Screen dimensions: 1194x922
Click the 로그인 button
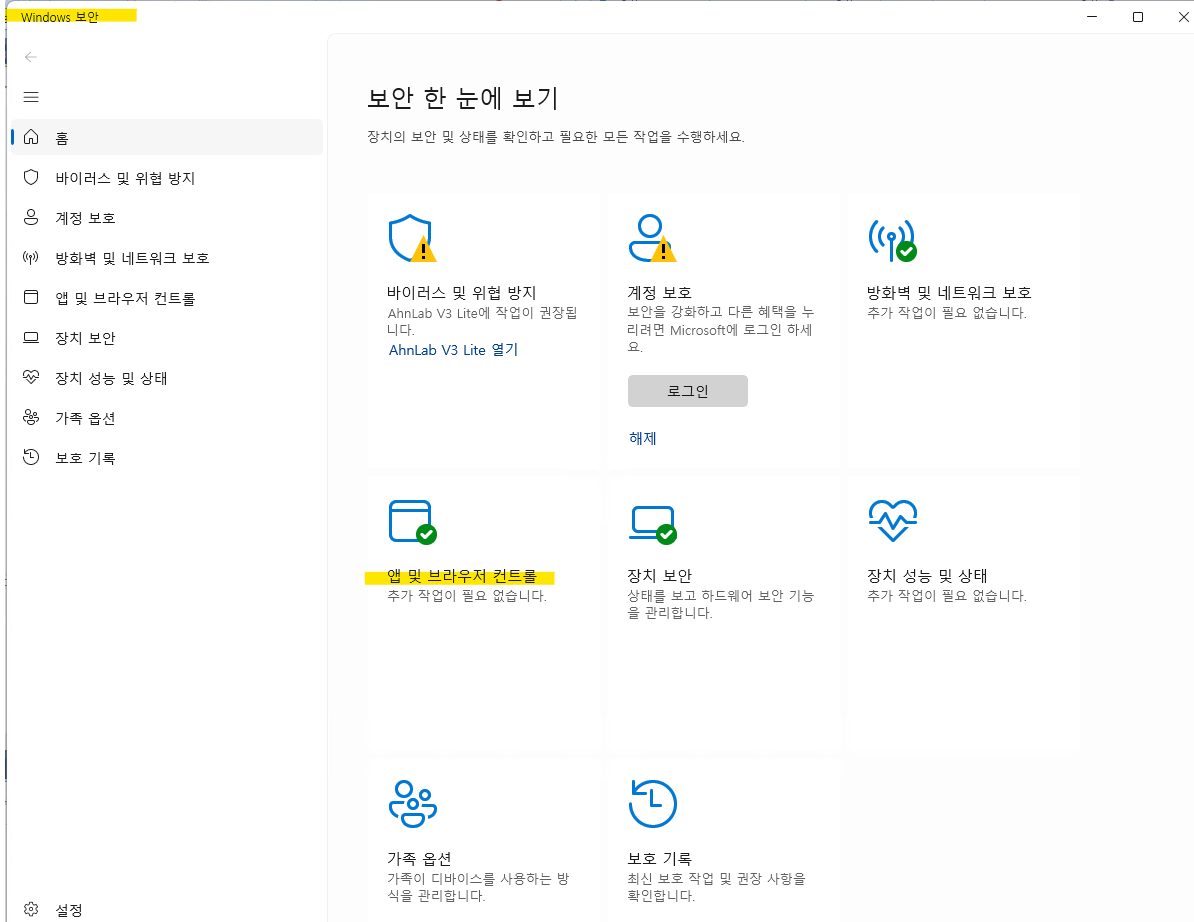687,391
